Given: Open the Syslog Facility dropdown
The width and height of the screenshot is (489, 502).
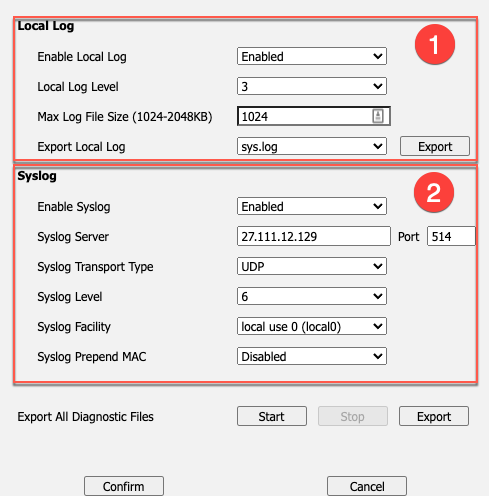Looking at the screenshot, I should pyautogui.click(x=312, y=326).
